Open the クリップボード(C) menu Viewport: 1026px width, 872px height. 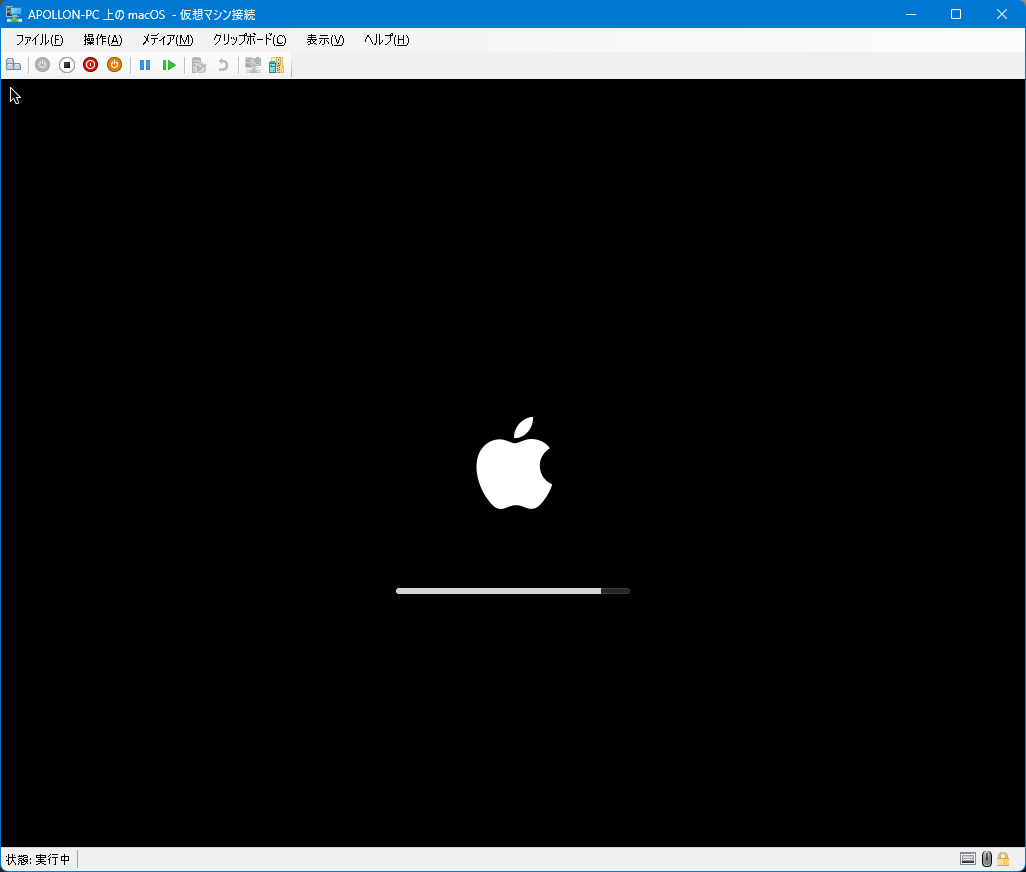249,40
